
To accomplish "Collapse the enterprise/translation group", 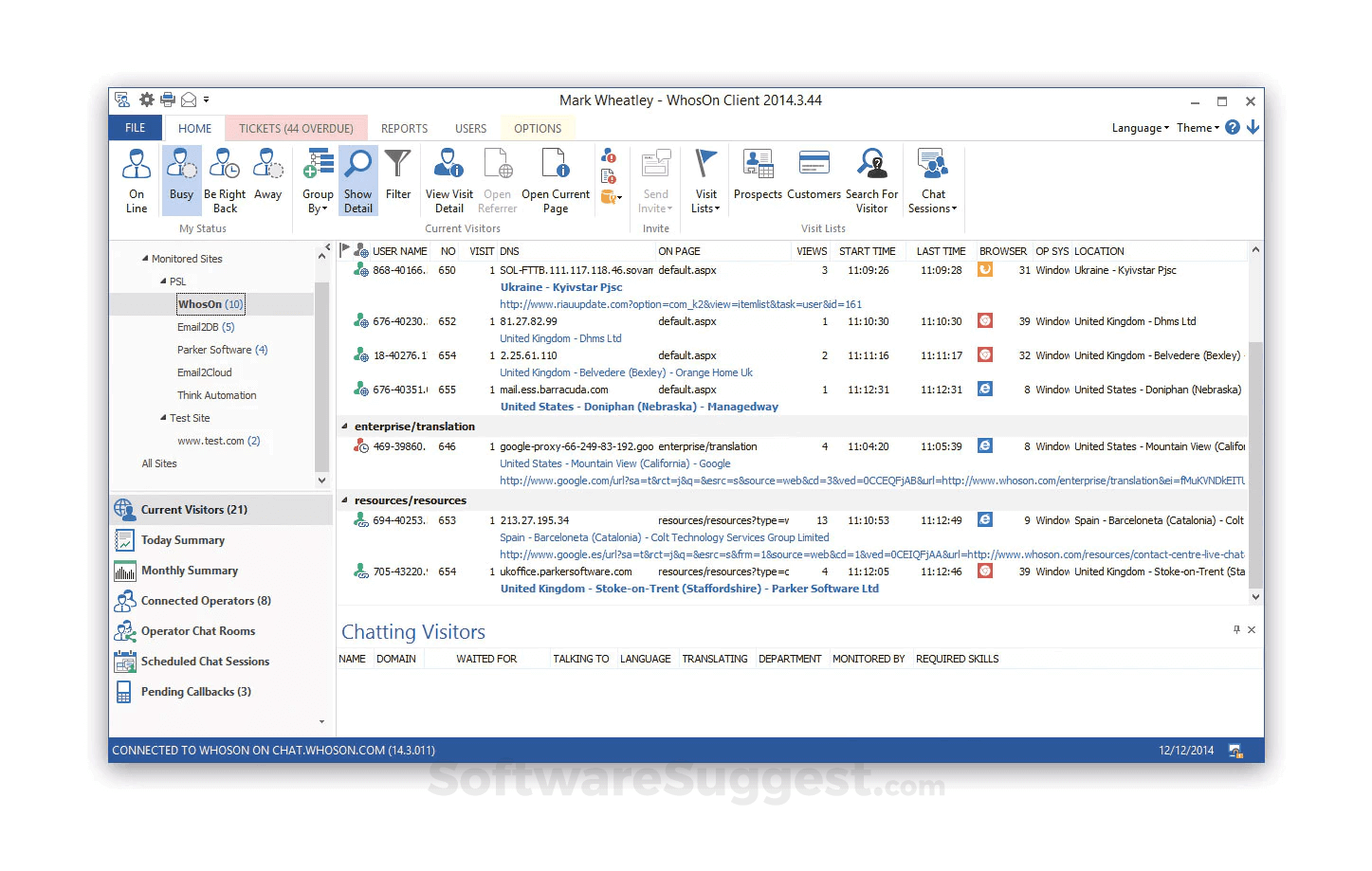I will point(345,426).
